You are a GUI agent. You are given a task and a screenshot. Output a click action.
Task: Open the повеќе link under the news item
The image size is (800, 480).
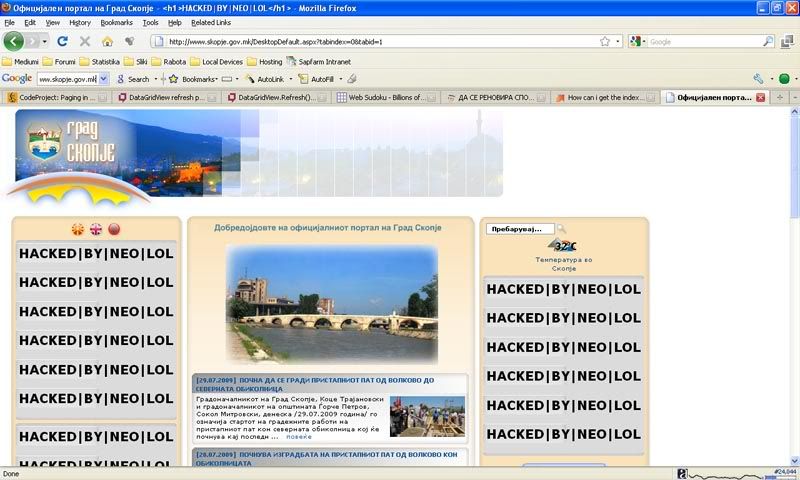click(x=298, y=437)
